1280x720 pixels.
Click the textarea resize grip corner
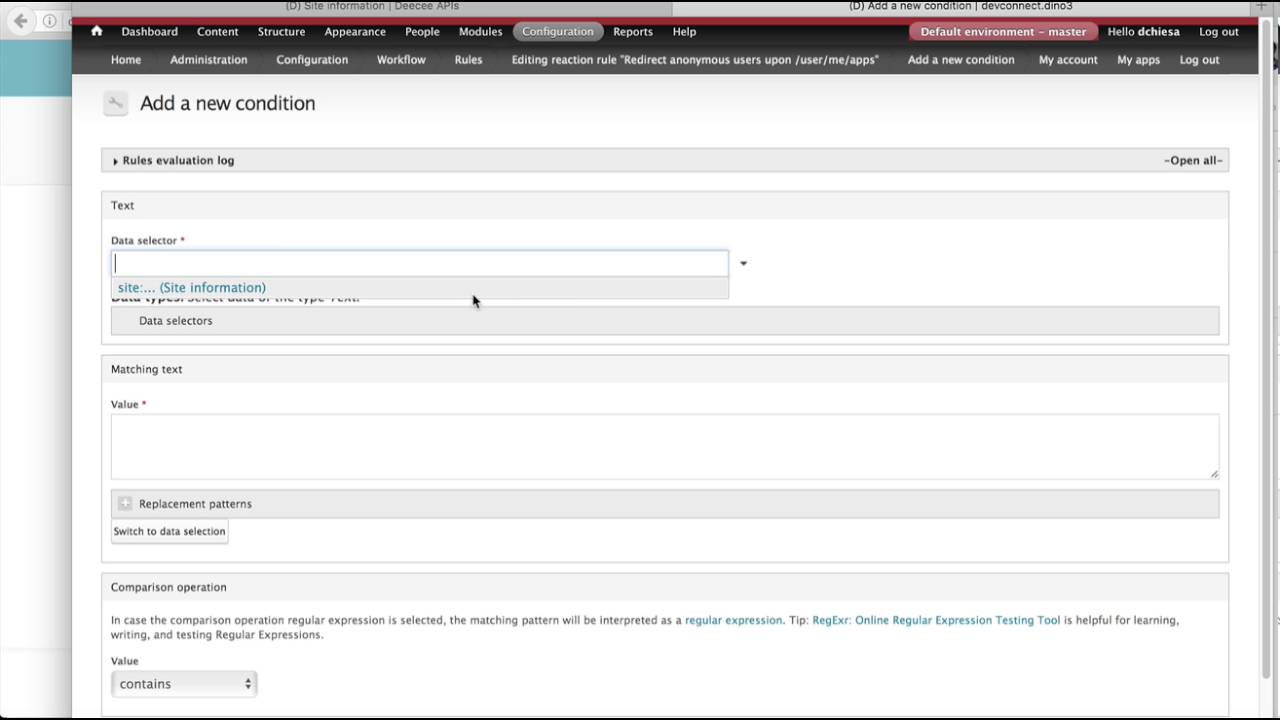click(x=1214, y=474)
